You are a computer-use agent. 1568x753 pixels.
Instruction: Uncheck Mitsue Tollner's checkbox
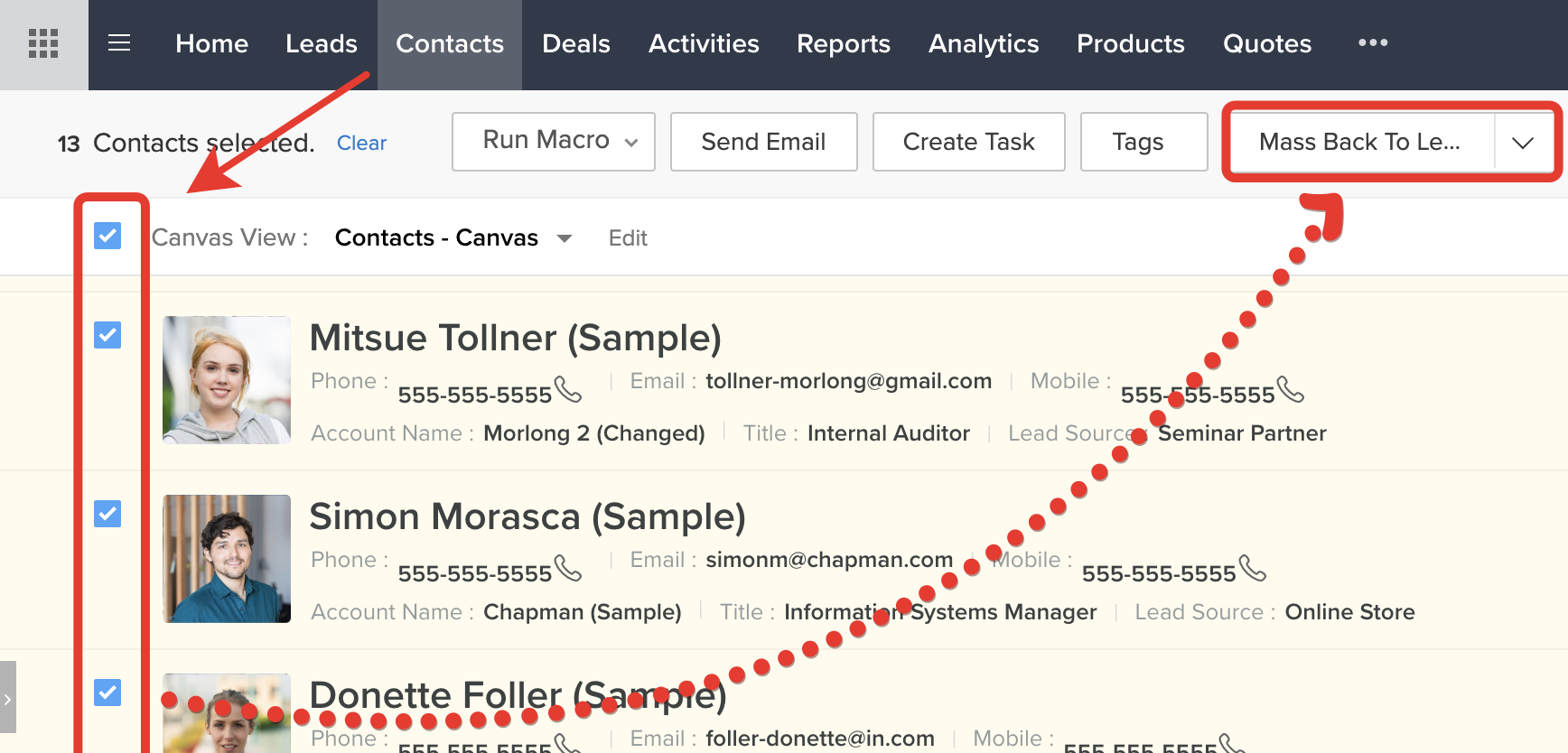tap(107, 335)
